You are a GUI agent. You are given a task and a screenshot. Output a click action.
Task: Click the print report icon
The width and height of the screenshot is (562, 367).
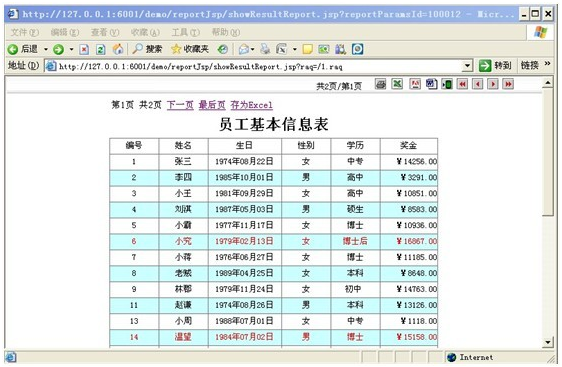click(x=380, y=84)
